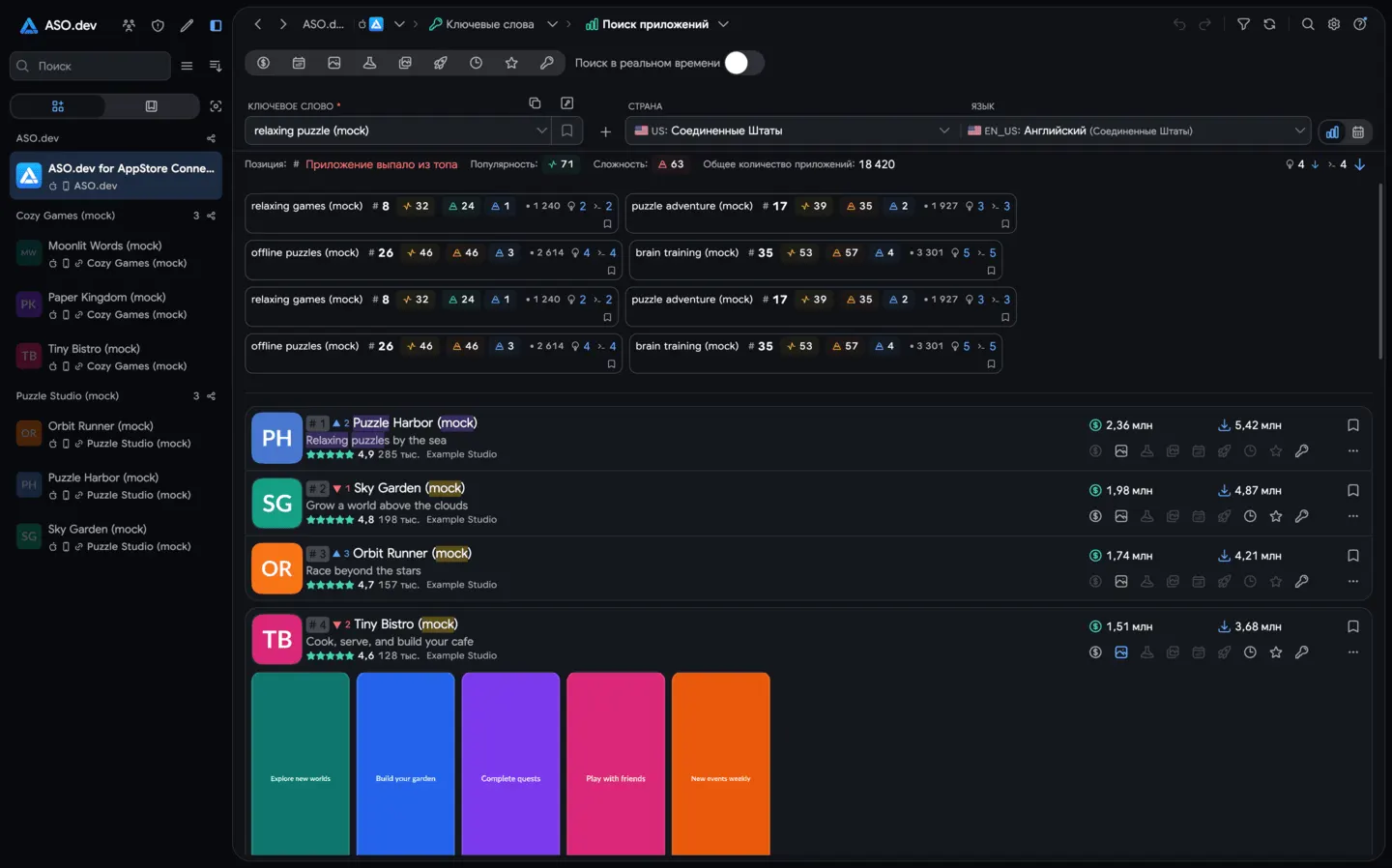Viewport: 1392px width, 868px height.
Task: Switch to the calendar view mode
Action: click(1358, 131)
